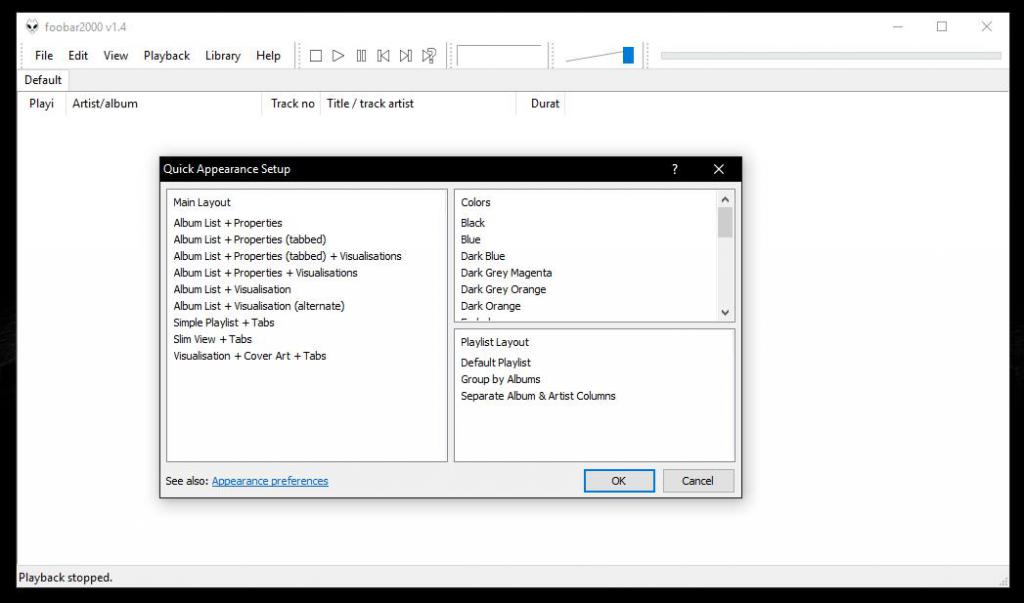
Task: Click the foobar2000 alien logo icon
Action: click(x=32, y=27)
